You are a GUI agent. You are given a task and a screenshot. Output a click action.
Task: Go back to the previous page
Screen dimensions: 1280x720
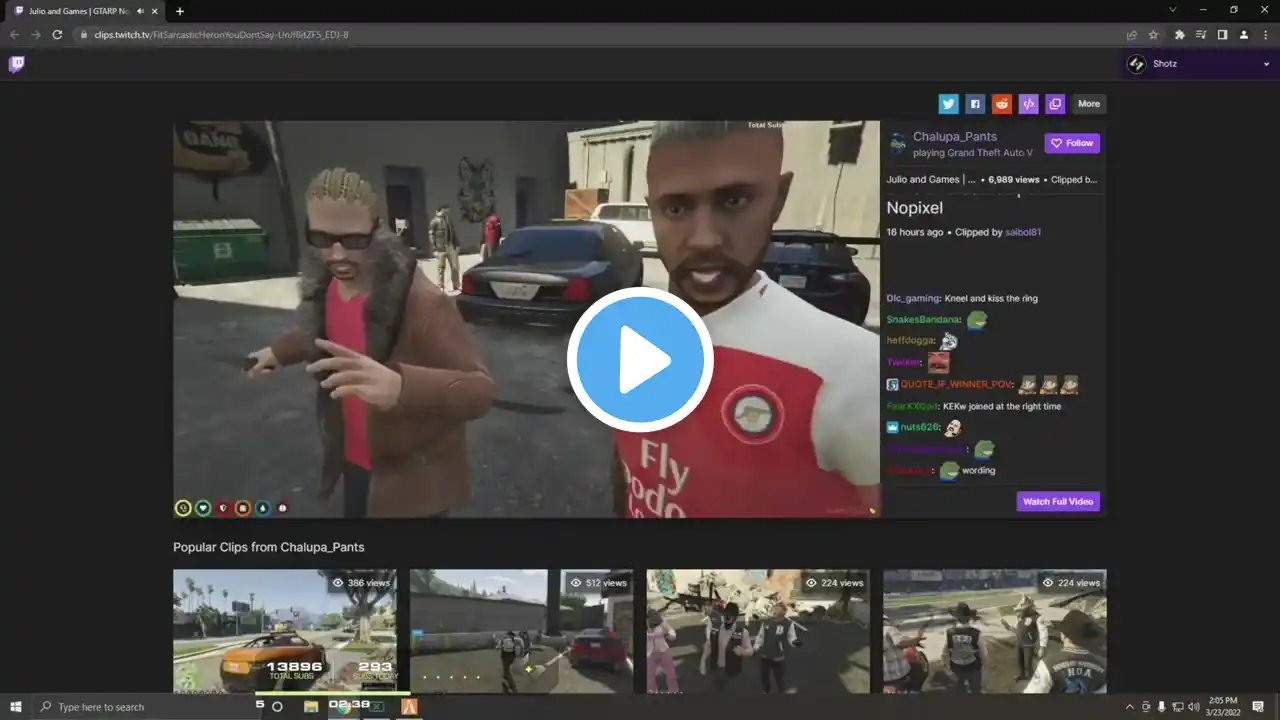(x=14, y=34)
